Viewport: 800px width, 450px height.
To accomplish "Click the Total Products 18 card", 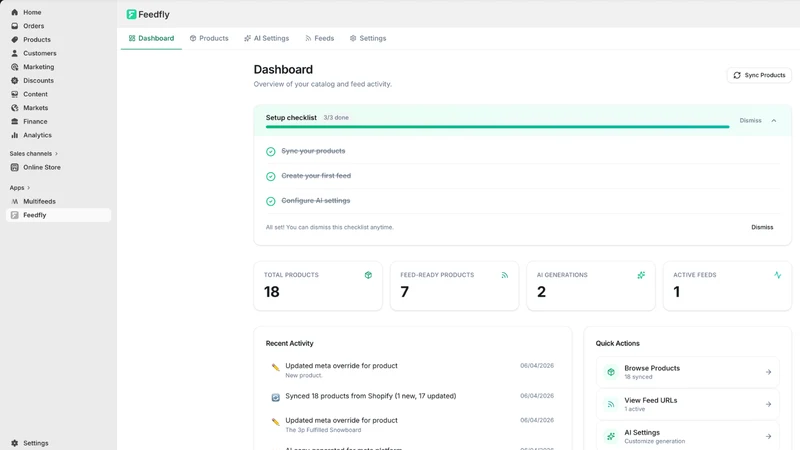I will tap(318, 286).
